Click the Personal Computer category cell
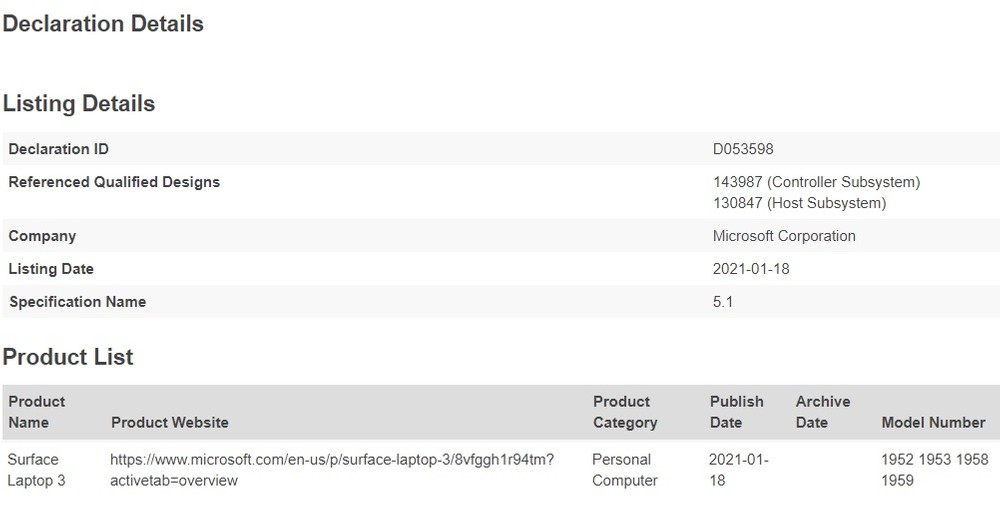Screen dimensions: 1000x525 click(624, 470)
